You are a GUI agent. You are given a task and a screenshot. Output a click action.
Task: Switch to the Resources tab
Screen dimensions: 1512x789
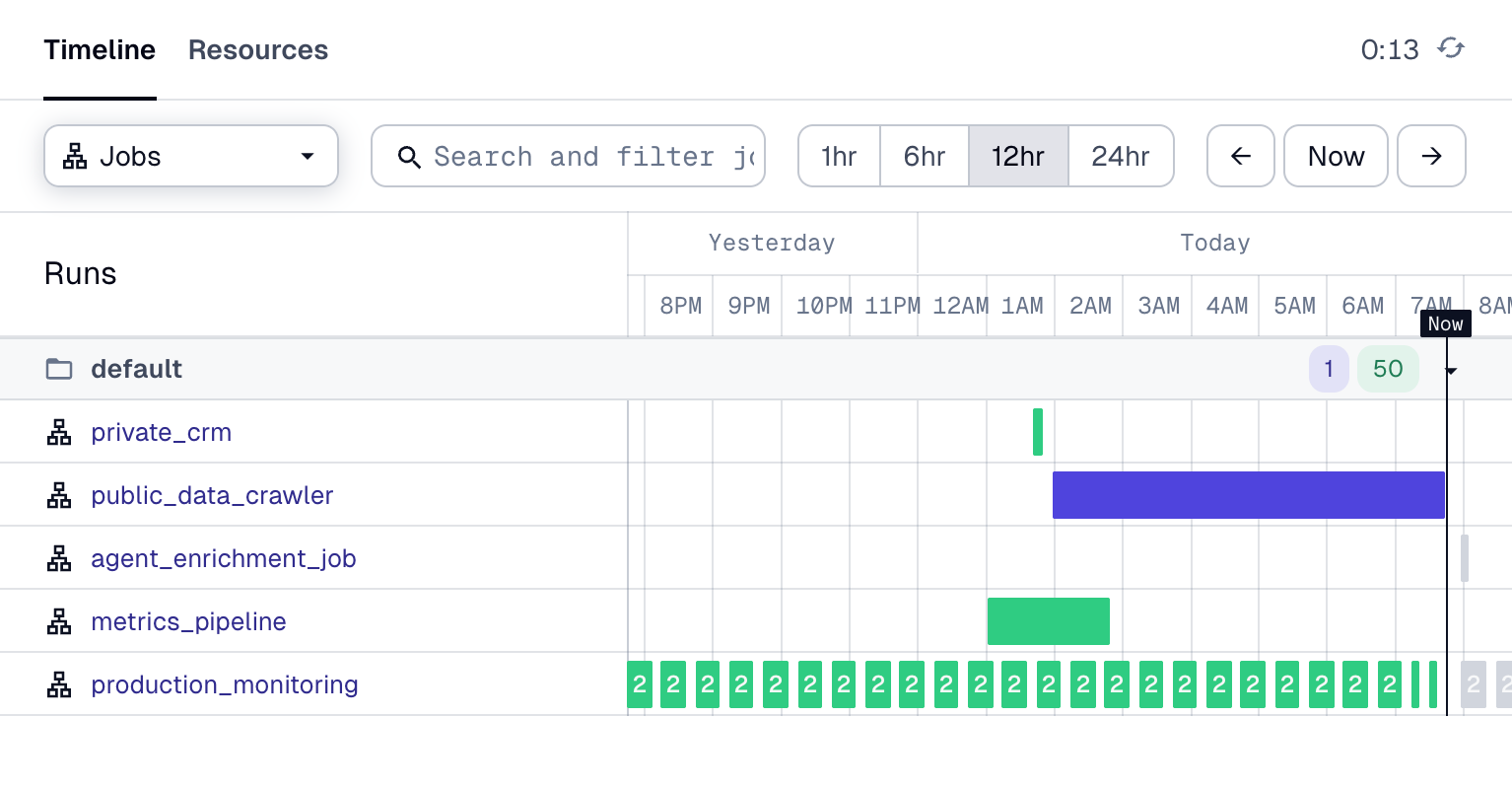pyautogui.click(x=258, y=50)
